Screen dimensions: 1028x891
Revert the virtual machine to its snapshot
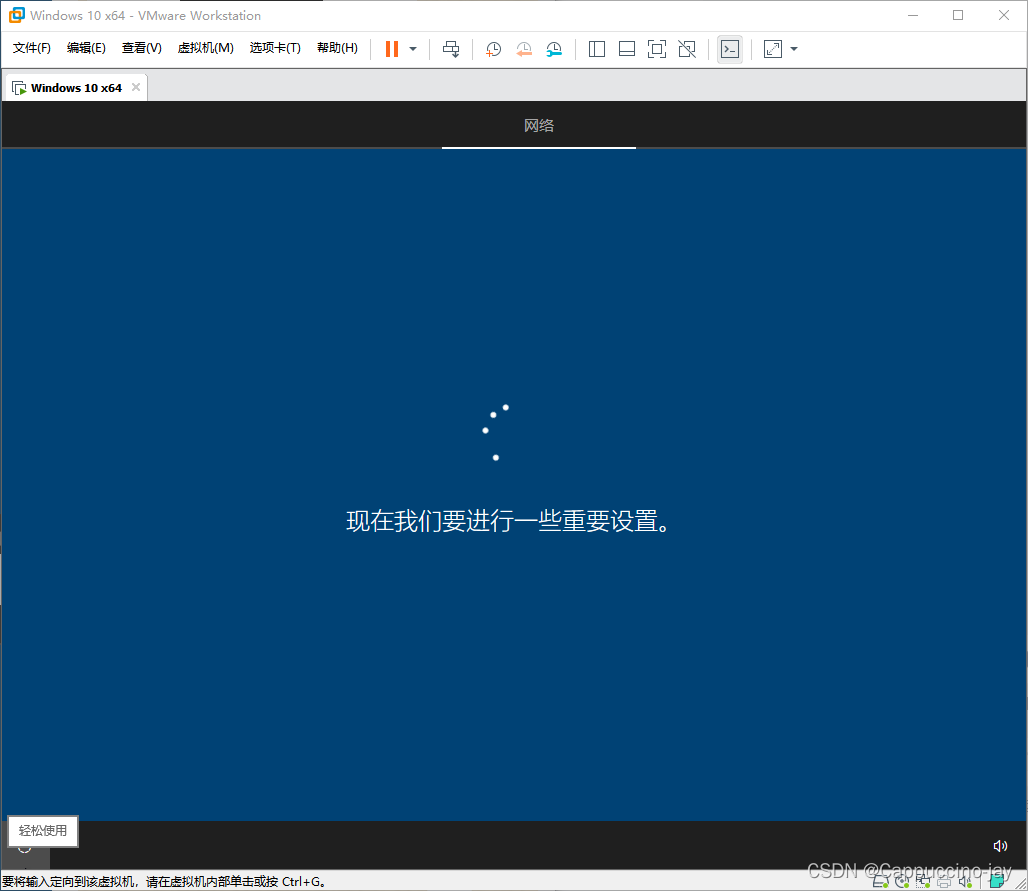[524, 48]
